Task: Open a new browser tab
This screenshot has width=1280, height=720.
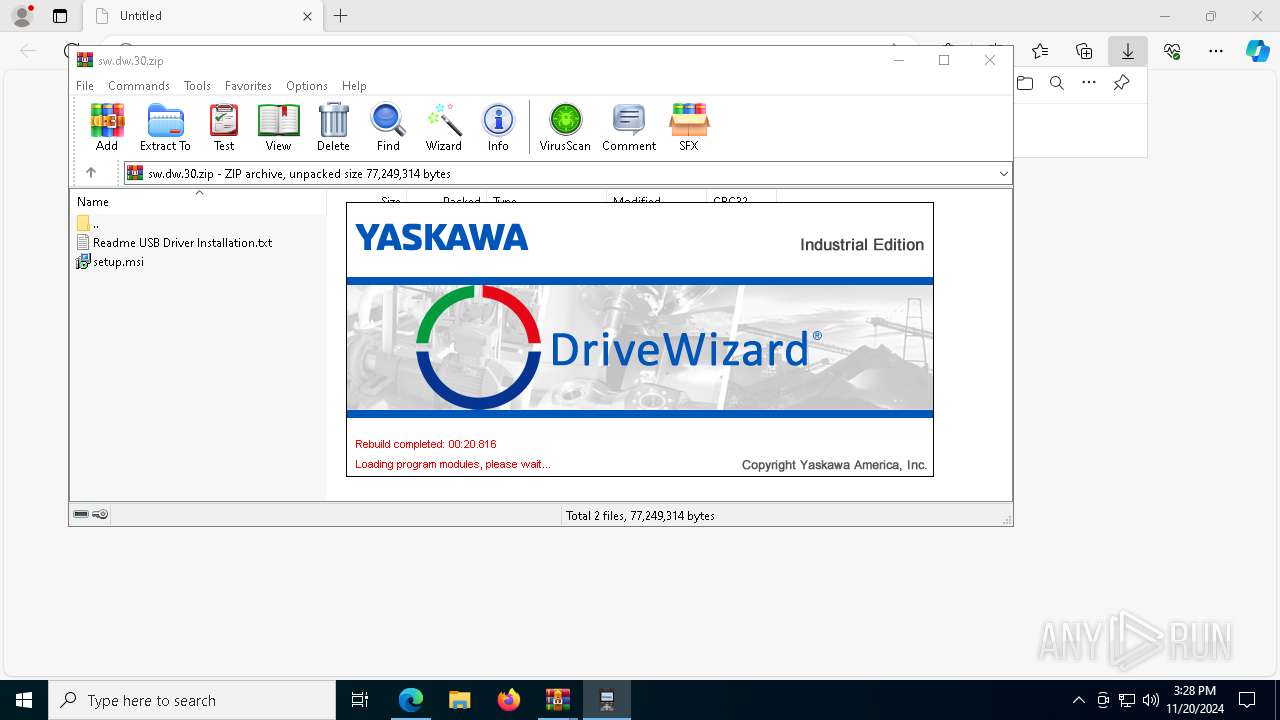Action: point(341,16)
